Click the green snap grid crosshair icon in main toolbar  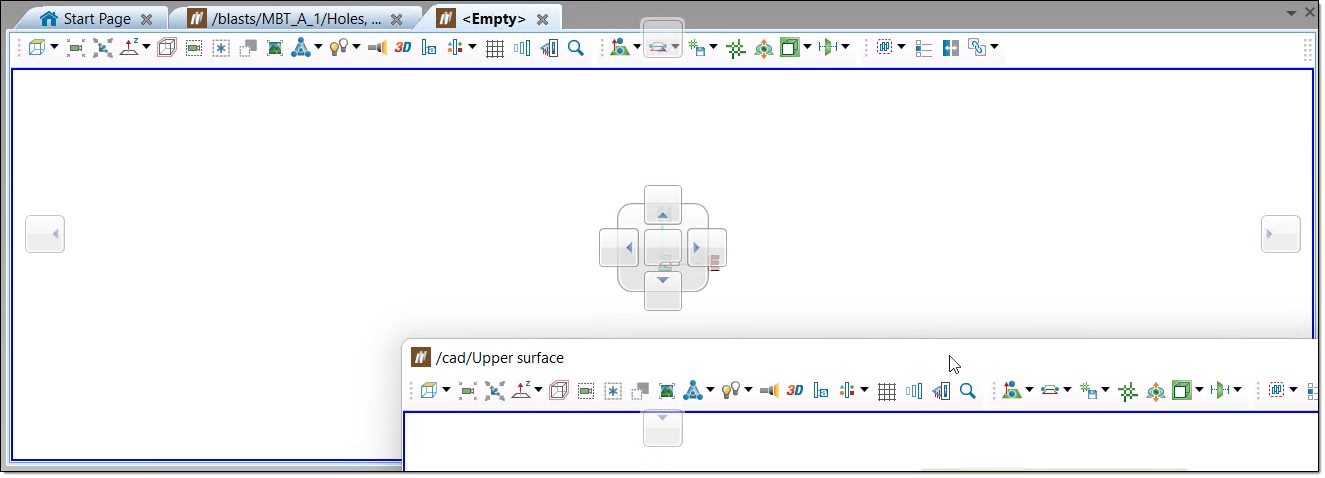(736, 47)
